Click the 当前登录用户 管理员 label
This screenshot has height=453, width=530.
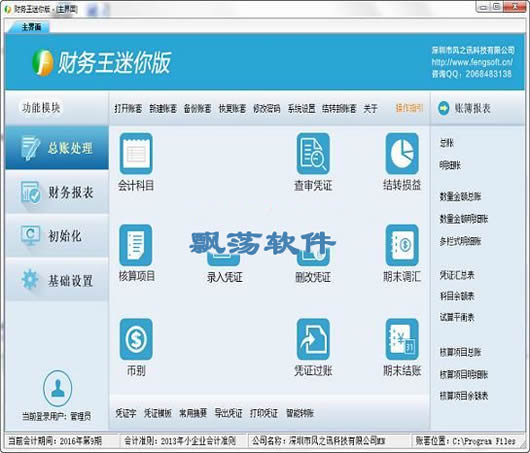click(57, 416)
